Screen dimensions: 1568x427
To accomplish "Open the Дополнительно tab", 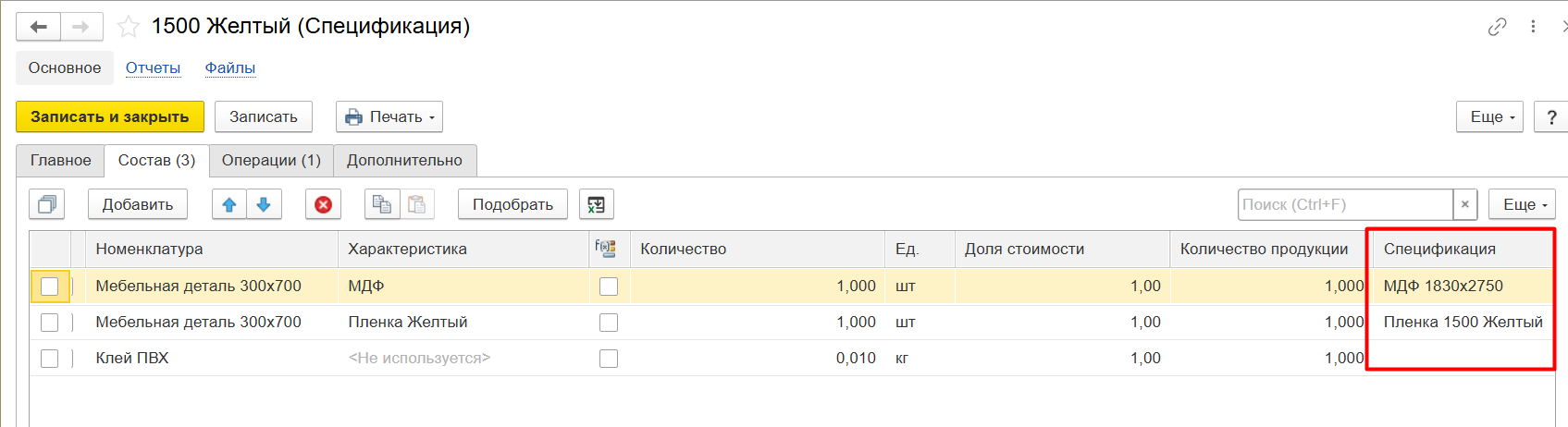I will (x=404, y=160).
